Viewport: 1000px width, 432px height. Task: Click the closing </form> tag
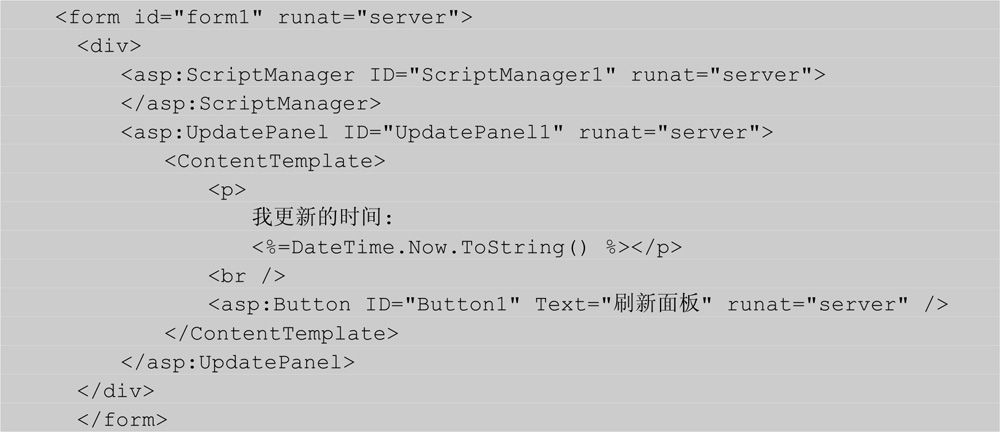point(122,420)
